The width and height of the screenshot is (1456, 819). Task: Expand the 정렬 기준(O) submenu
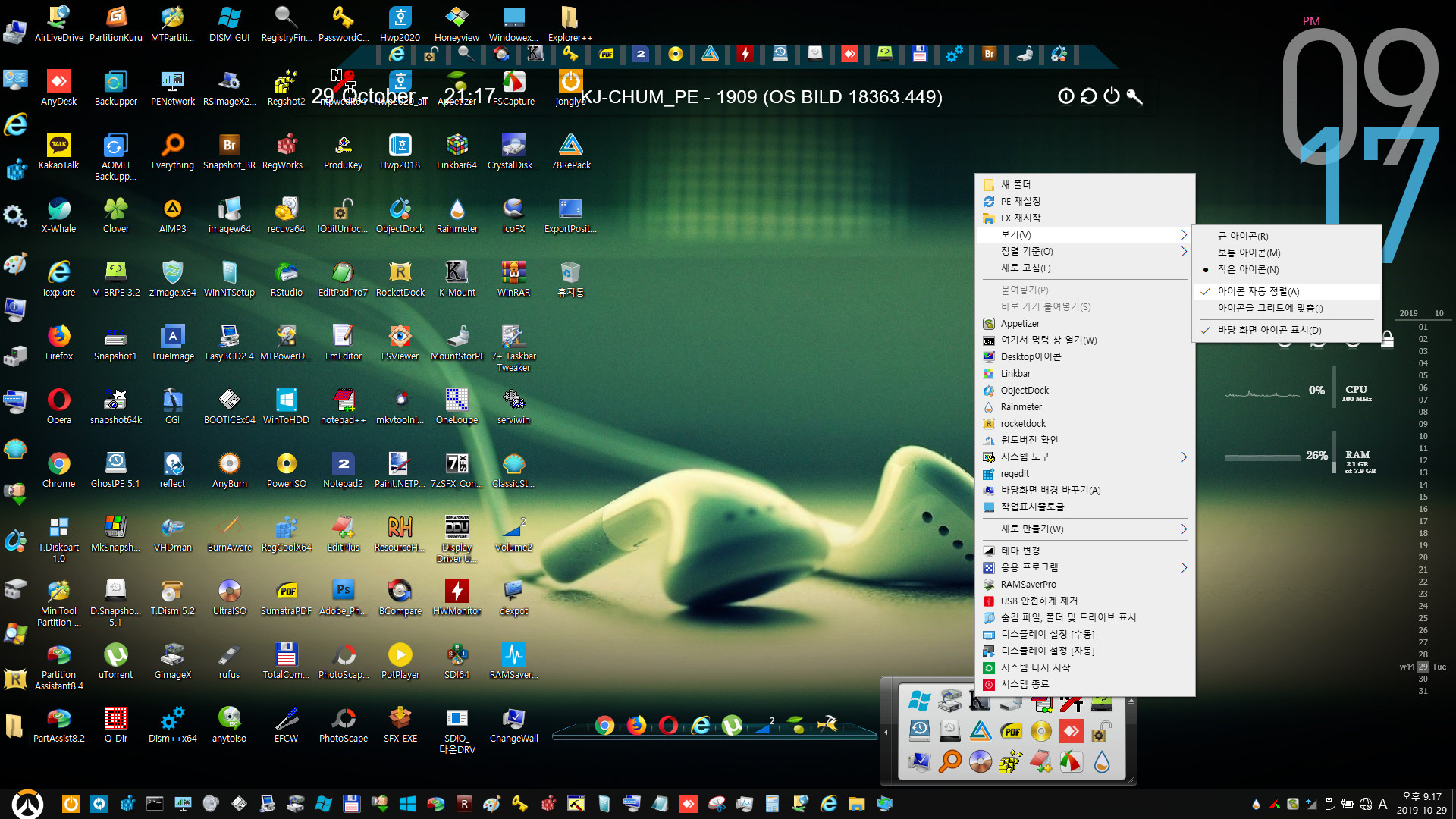(x=1085, y=251)
